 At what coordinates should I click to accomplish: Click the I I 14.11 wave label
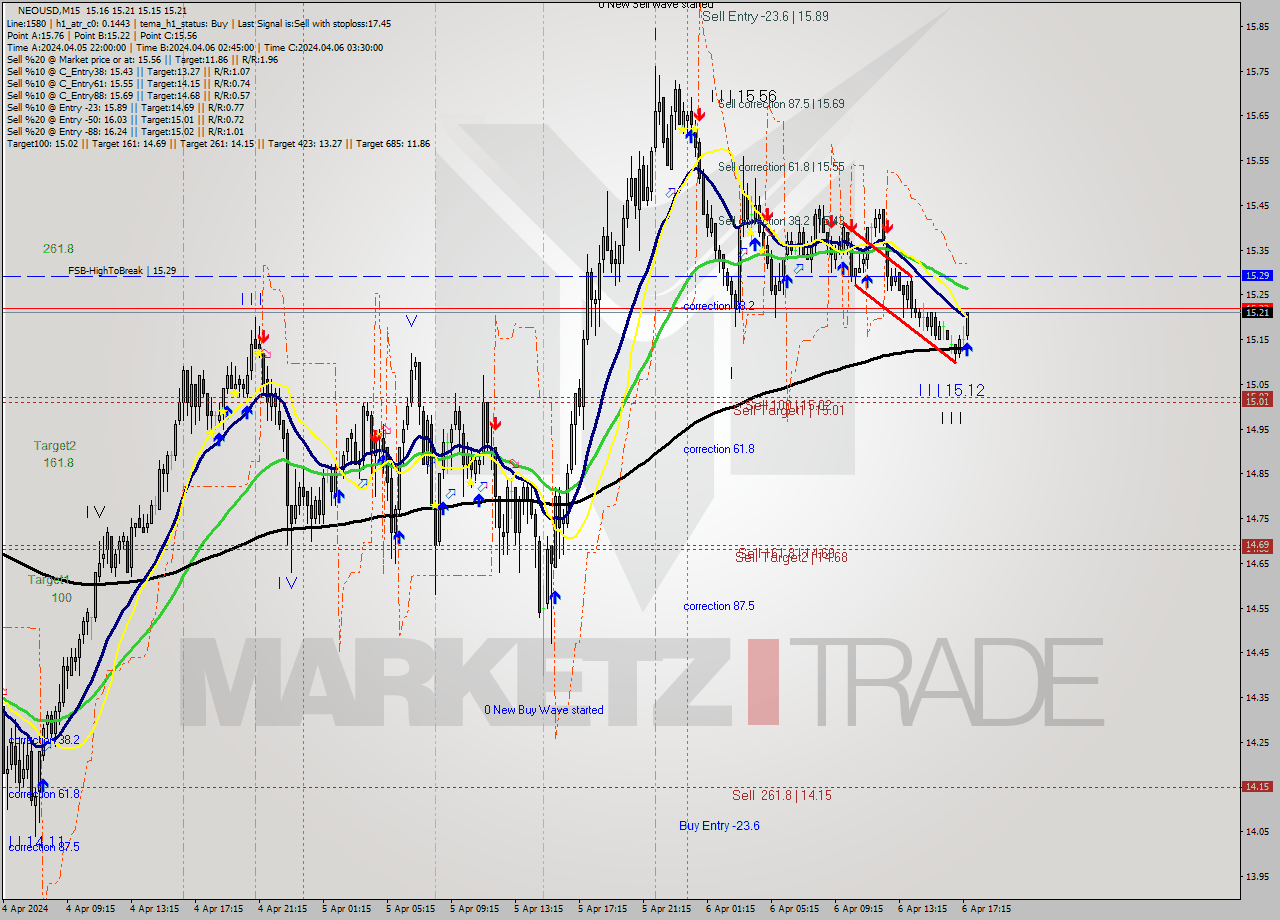coord(36,842)
